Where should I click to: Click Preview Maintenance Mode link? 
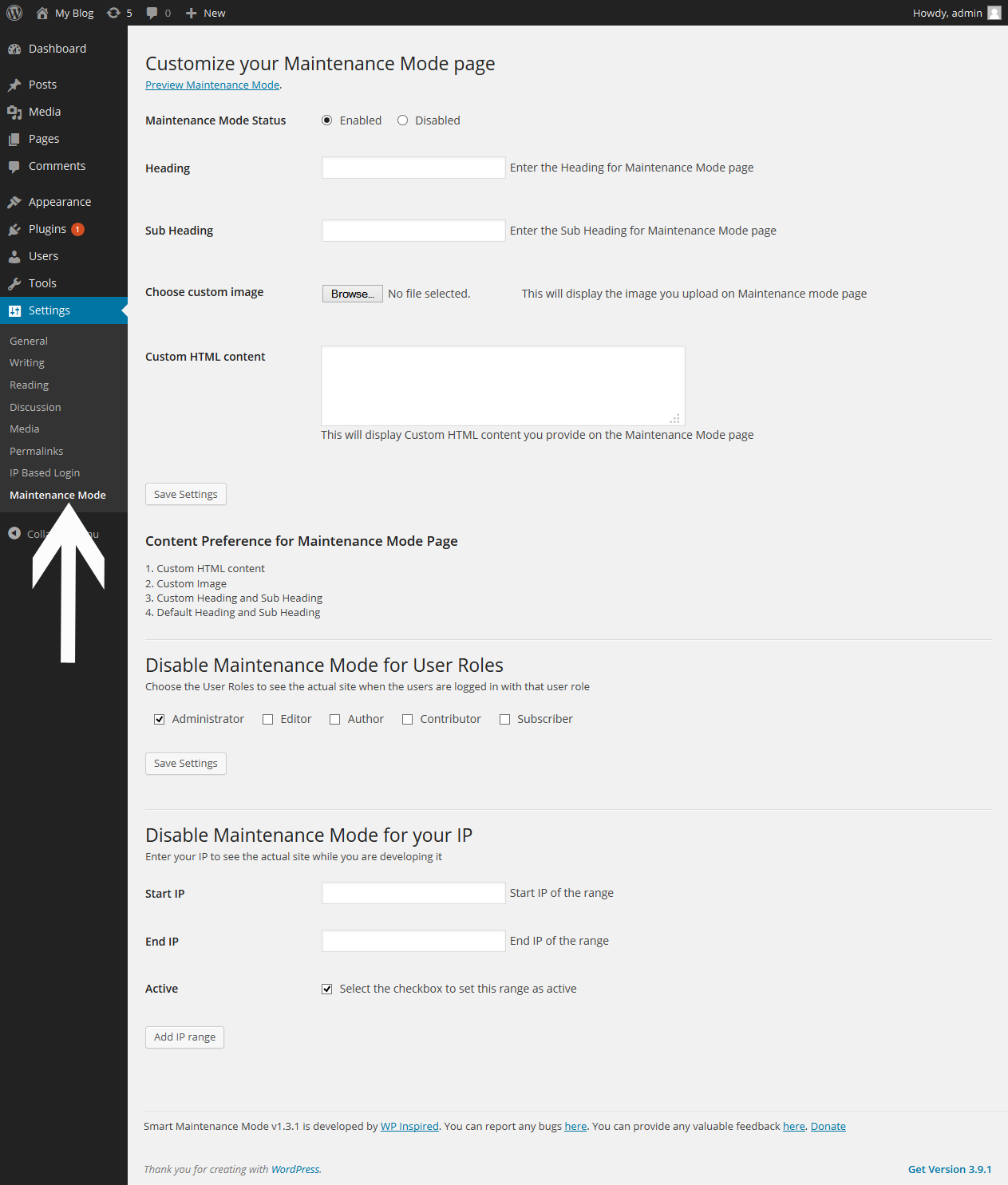pyautogui.click(x=212, y=85)
